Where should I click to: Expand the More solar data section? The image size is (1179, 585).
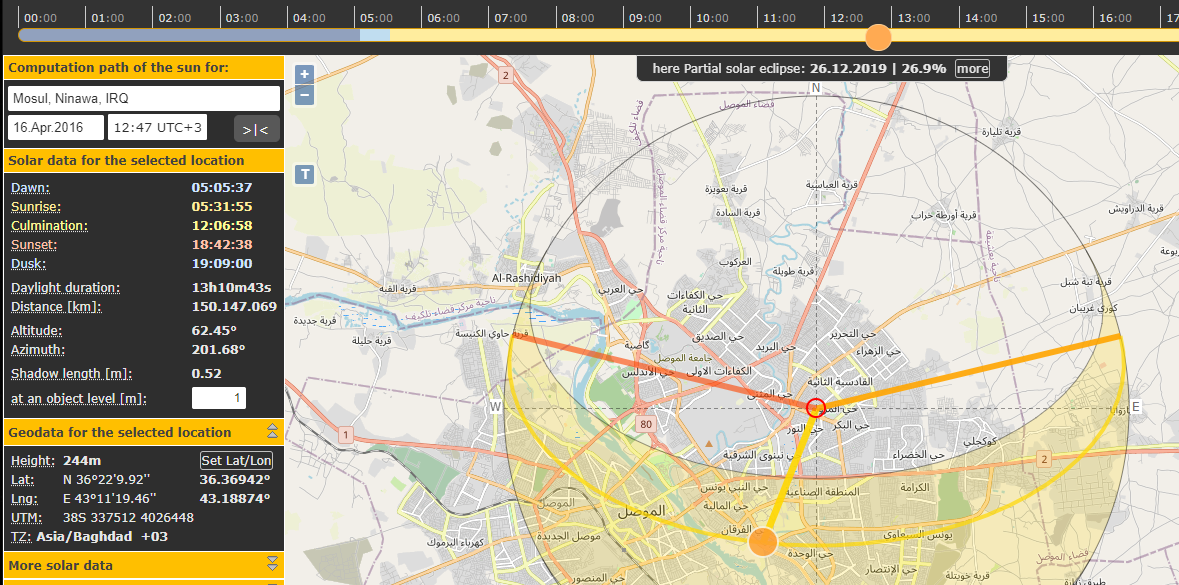tap(271, 565)
